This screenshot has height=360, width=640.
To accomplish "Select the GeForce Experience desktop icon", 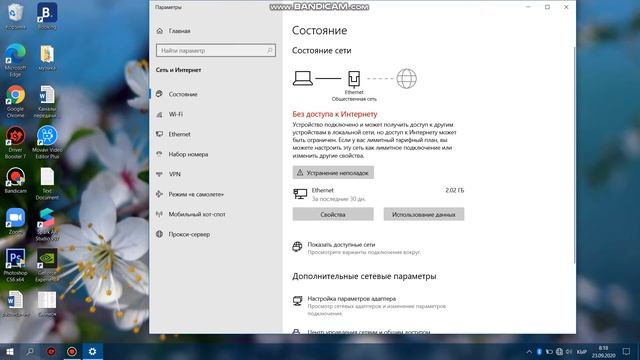I will click(x=47, y=265).
